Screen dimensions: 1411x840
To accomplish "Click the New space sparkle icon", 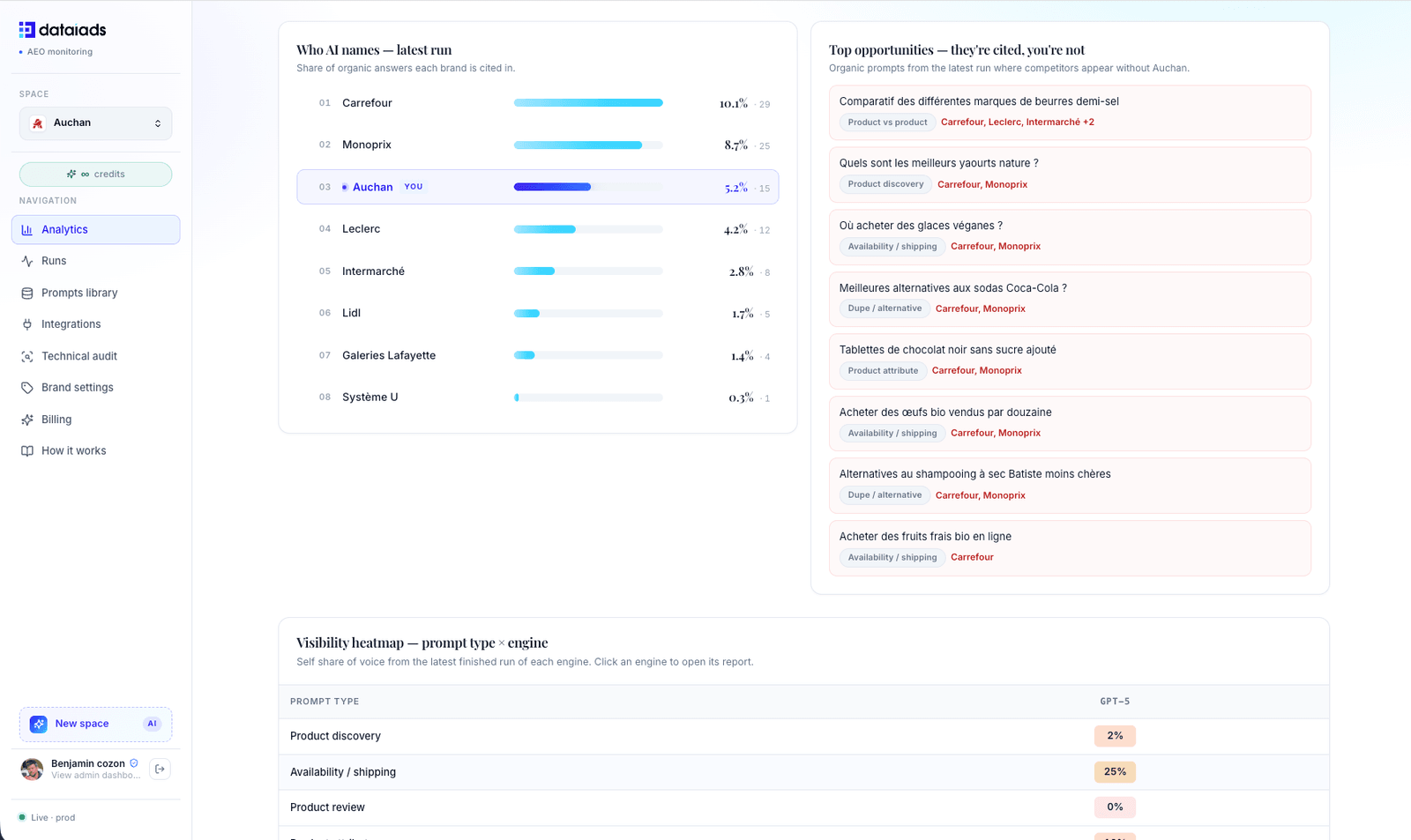I will point(39,725).
